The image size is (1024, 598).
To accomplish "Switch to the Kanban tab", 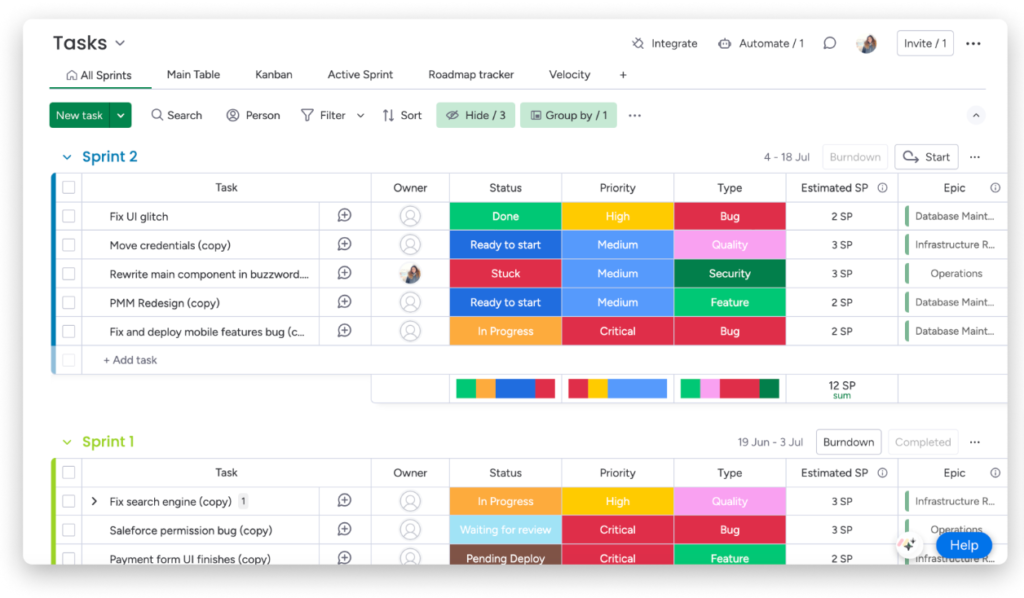I will click(273, 74).
